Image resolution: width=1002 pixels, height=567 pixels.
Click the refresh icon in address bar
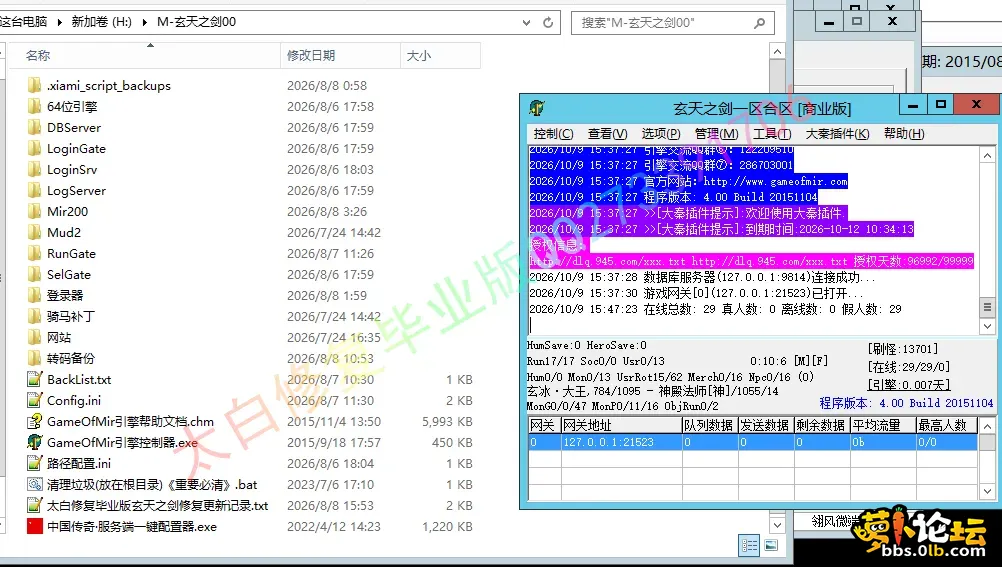548,22
